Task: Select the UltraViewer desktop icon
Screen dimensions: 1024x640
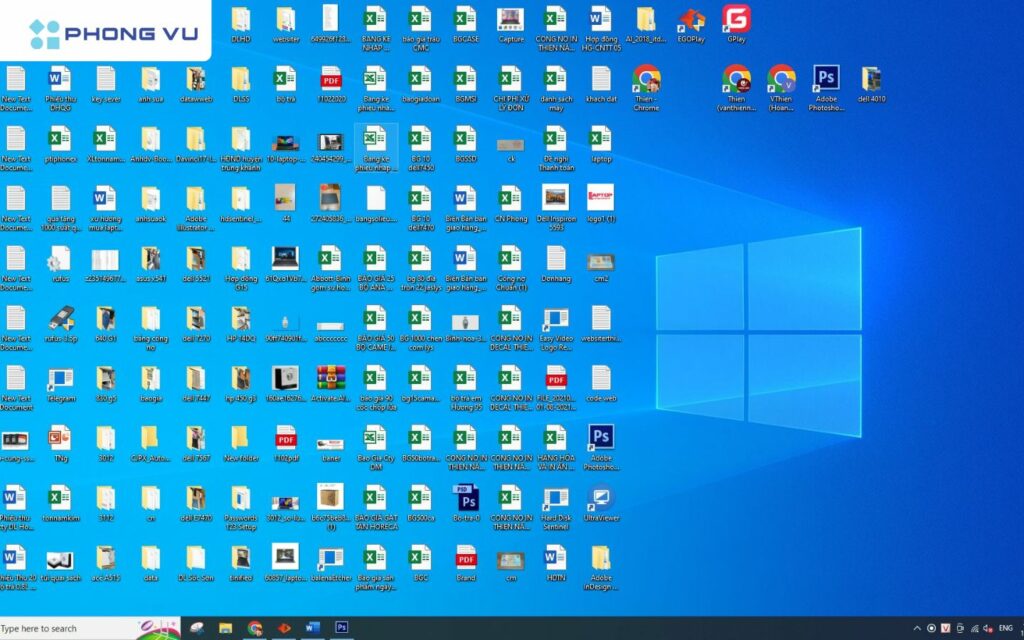Action: (600, 499)
